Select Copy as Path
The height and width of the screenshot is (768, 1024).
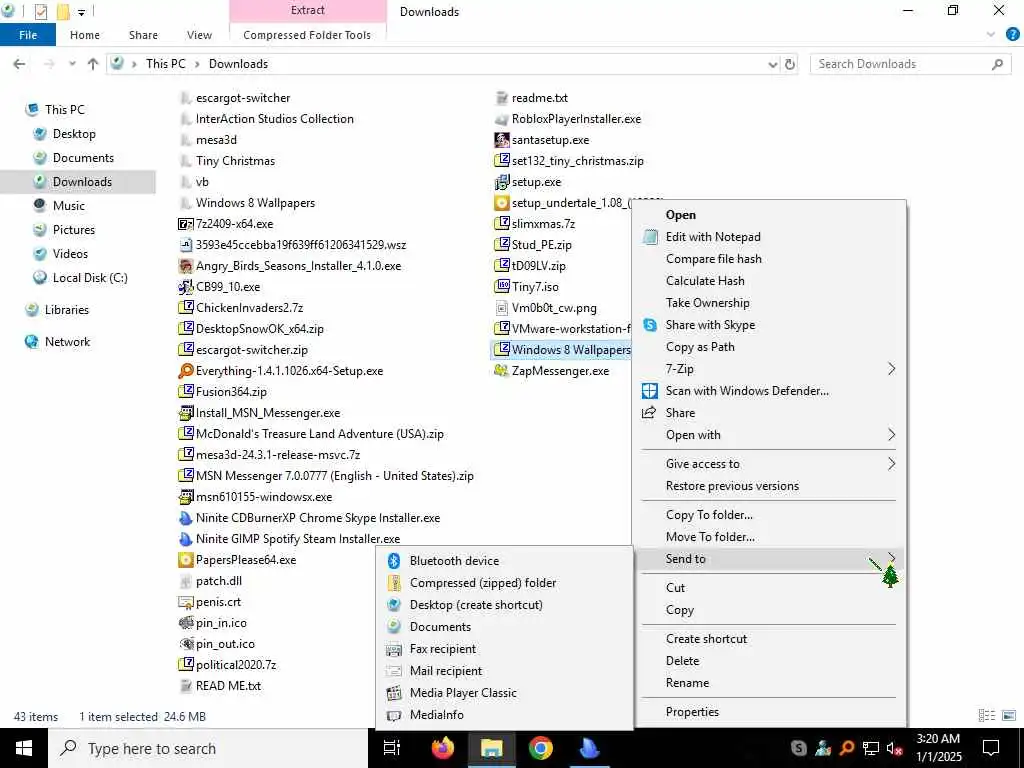point(700,347)
